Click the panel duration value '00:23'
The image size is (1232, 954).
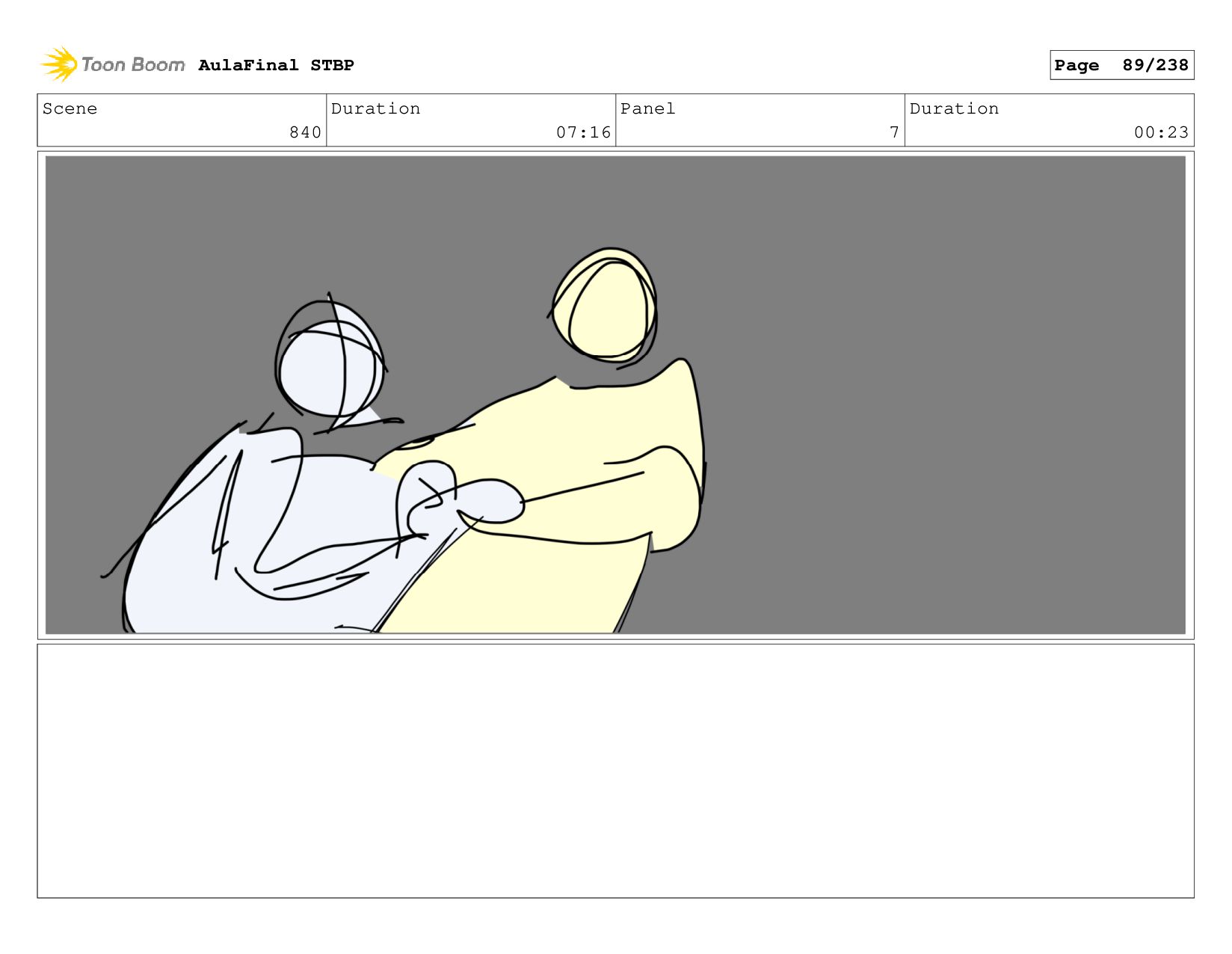coord(1161,132)
